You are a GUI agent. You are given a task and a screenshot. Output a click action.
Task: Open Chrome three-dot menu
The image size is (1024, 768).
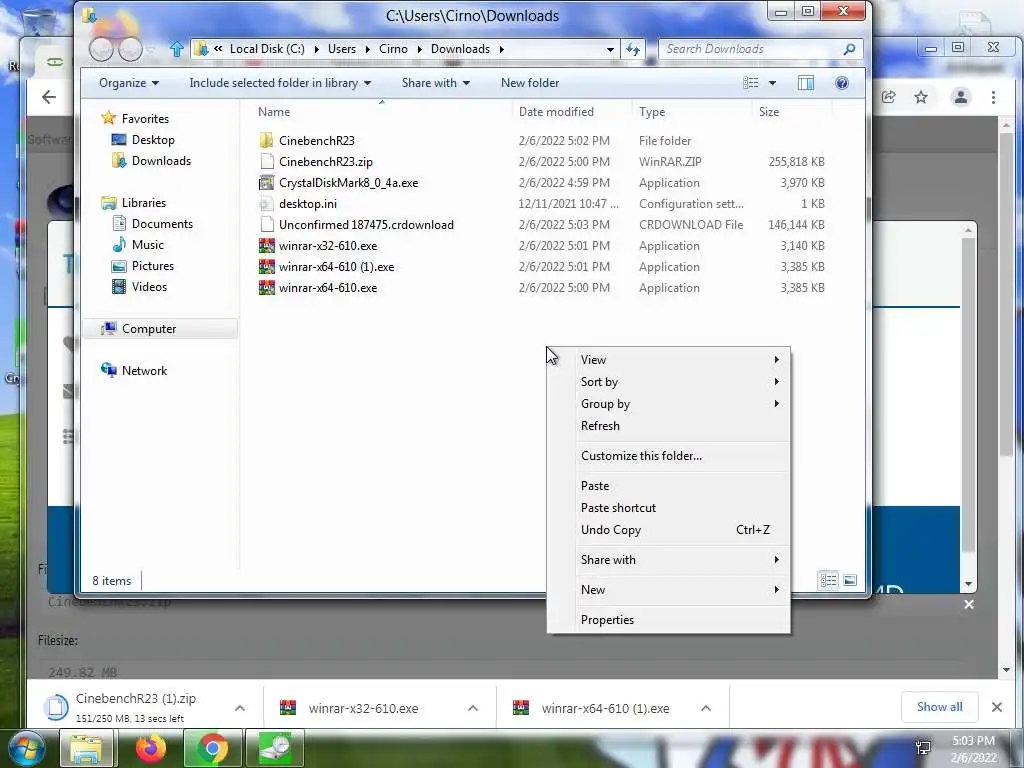pyautogui.click(x=993, y=97)
